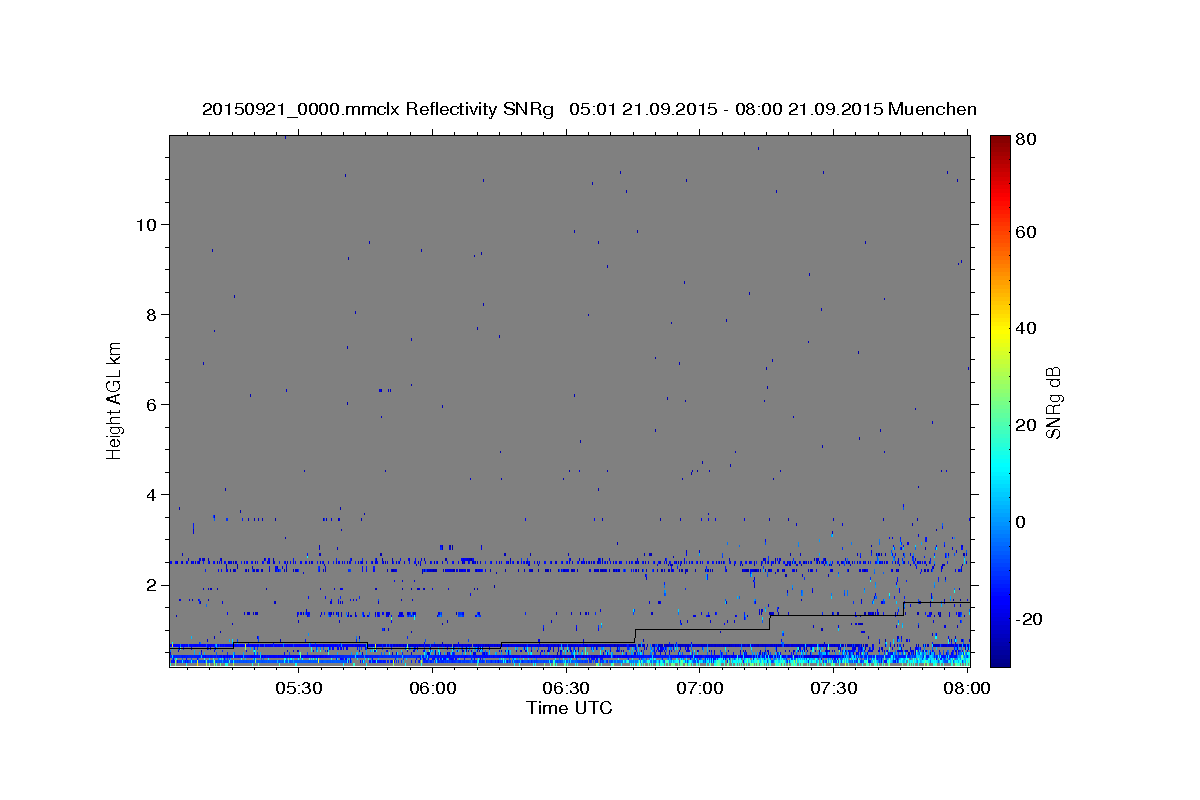Click the height tick label 2

pyautogui.click(x=153, y=584)
